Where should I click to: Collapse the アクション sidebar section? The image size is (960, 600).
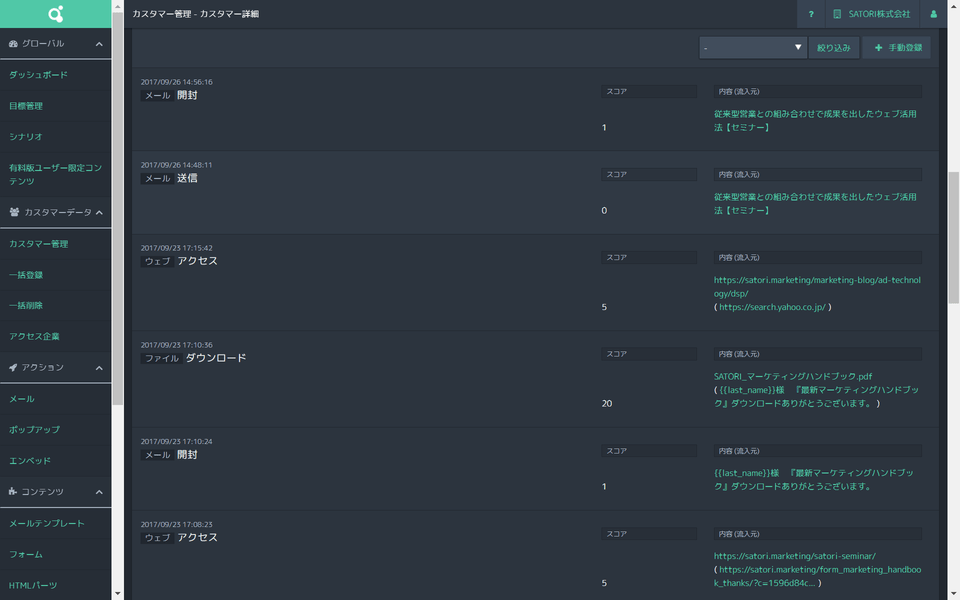point(99,367)
